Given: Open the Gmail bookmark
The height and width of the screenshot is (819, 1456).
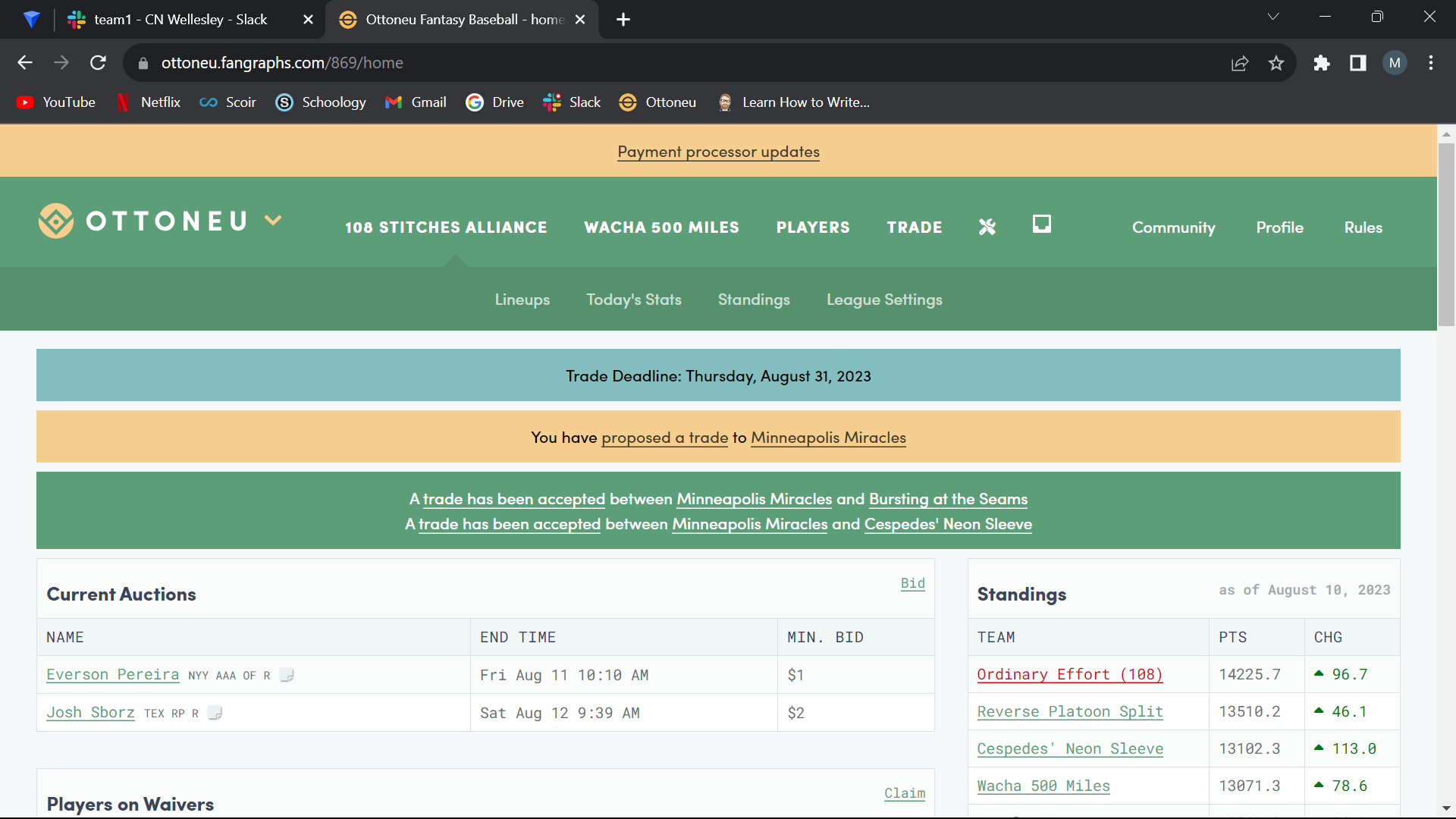Looking at the screenshot, I should 416,102.
